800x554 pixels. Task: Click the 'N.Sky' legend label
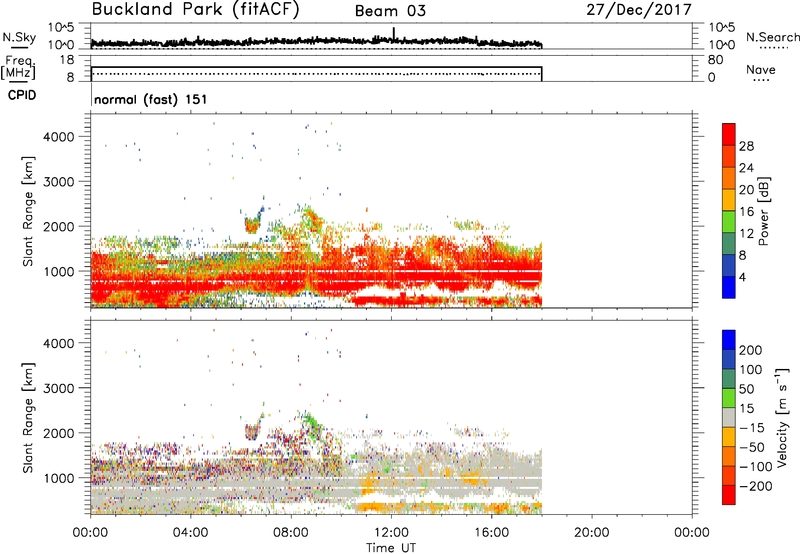19,37
